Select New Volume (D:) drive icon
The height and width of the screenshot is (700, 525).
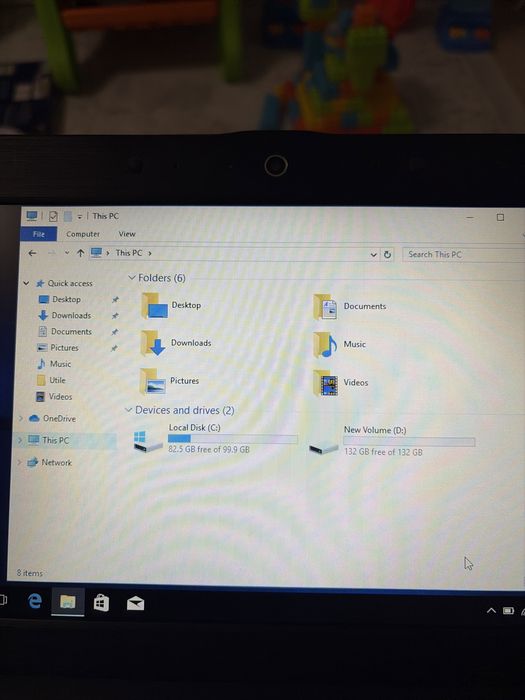[x=323, y=447]
